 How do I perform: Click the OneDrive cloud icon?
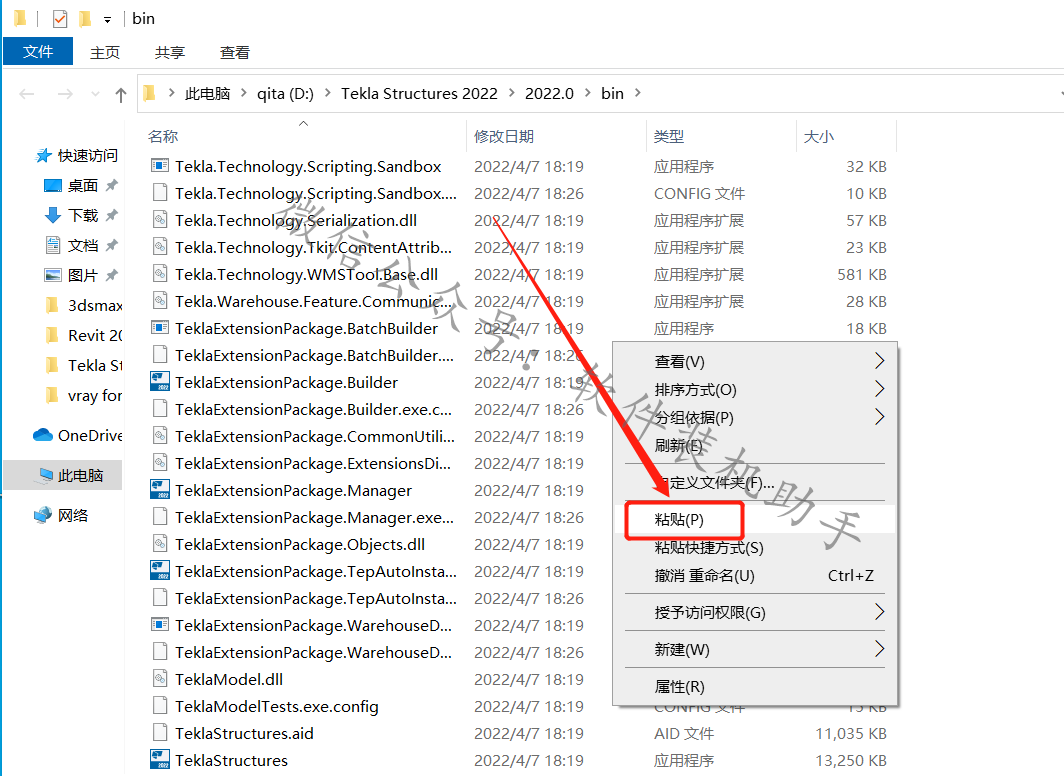tap(43, 435)
